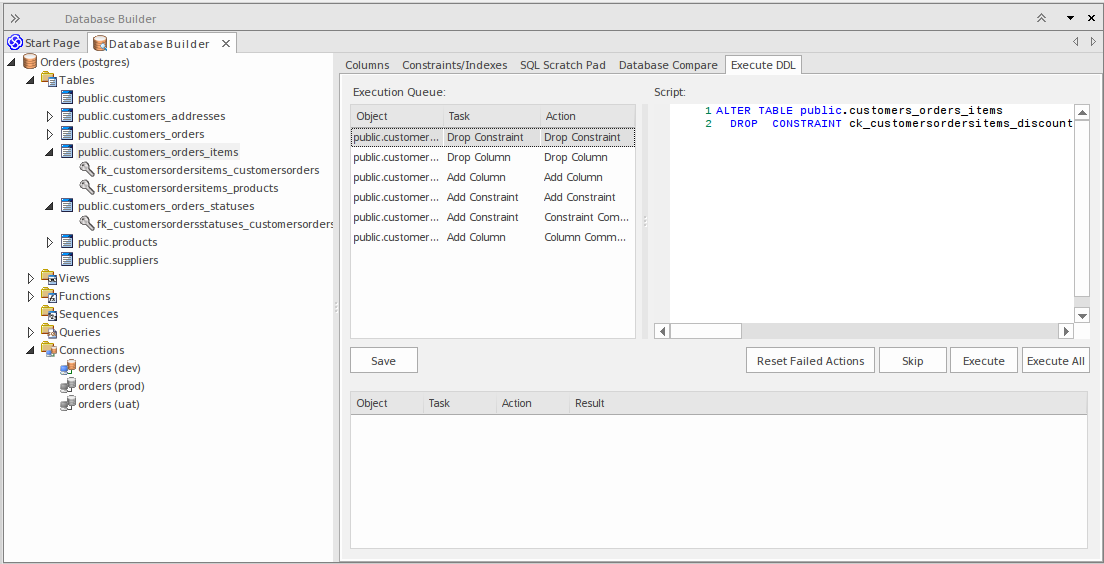The image size is (1104, 564).
Task: Open the Database Compare tab
Action: 667,65
